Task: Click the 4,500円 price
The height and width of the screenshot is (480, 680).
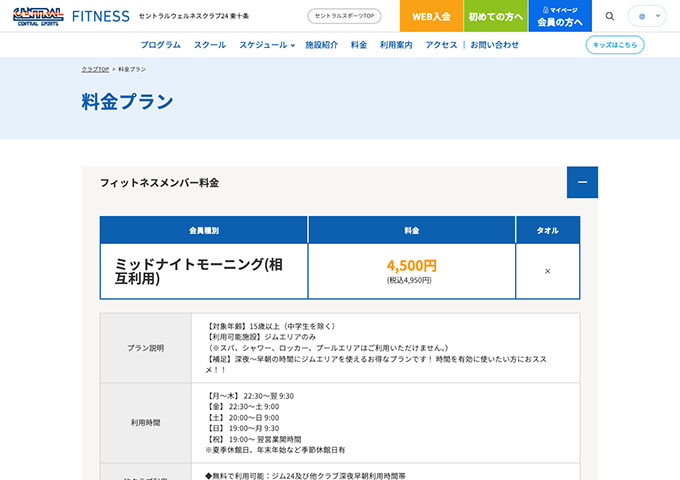Action: click(x=411, y=265)
